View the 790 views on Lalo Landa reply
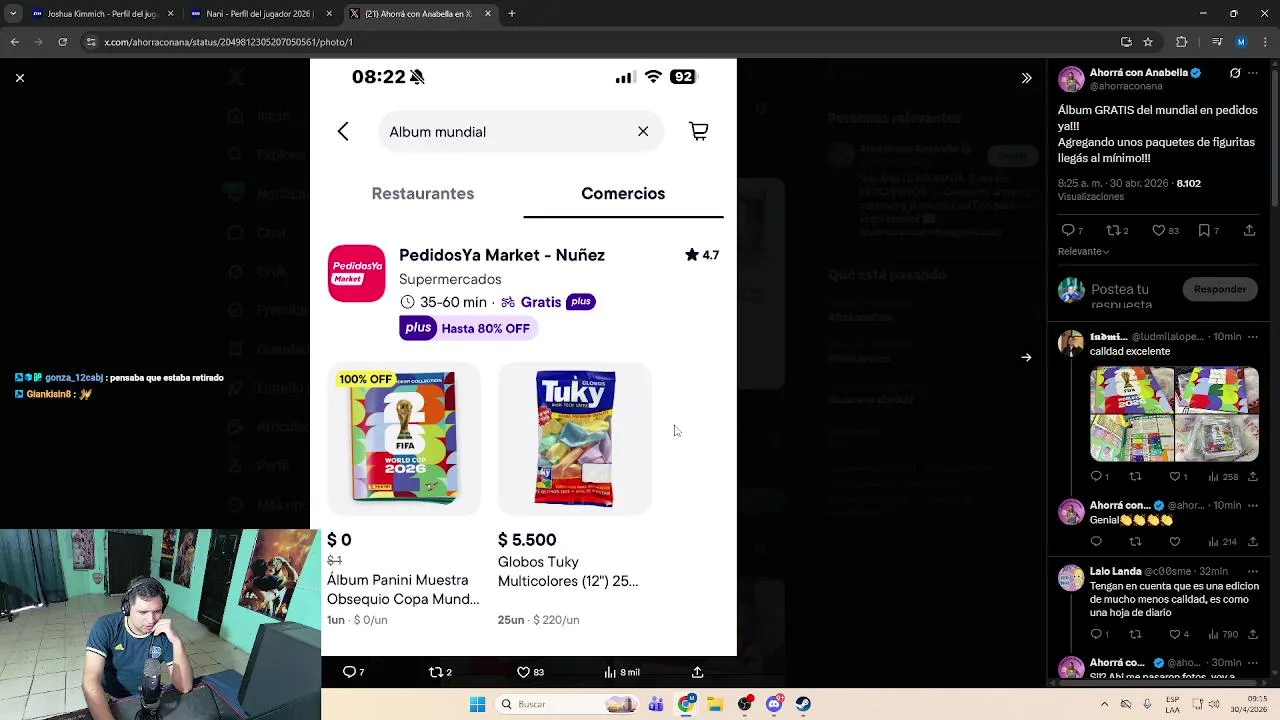Screen dimensions: 1280x720 pyautogui.click(x=1224, y=634)
